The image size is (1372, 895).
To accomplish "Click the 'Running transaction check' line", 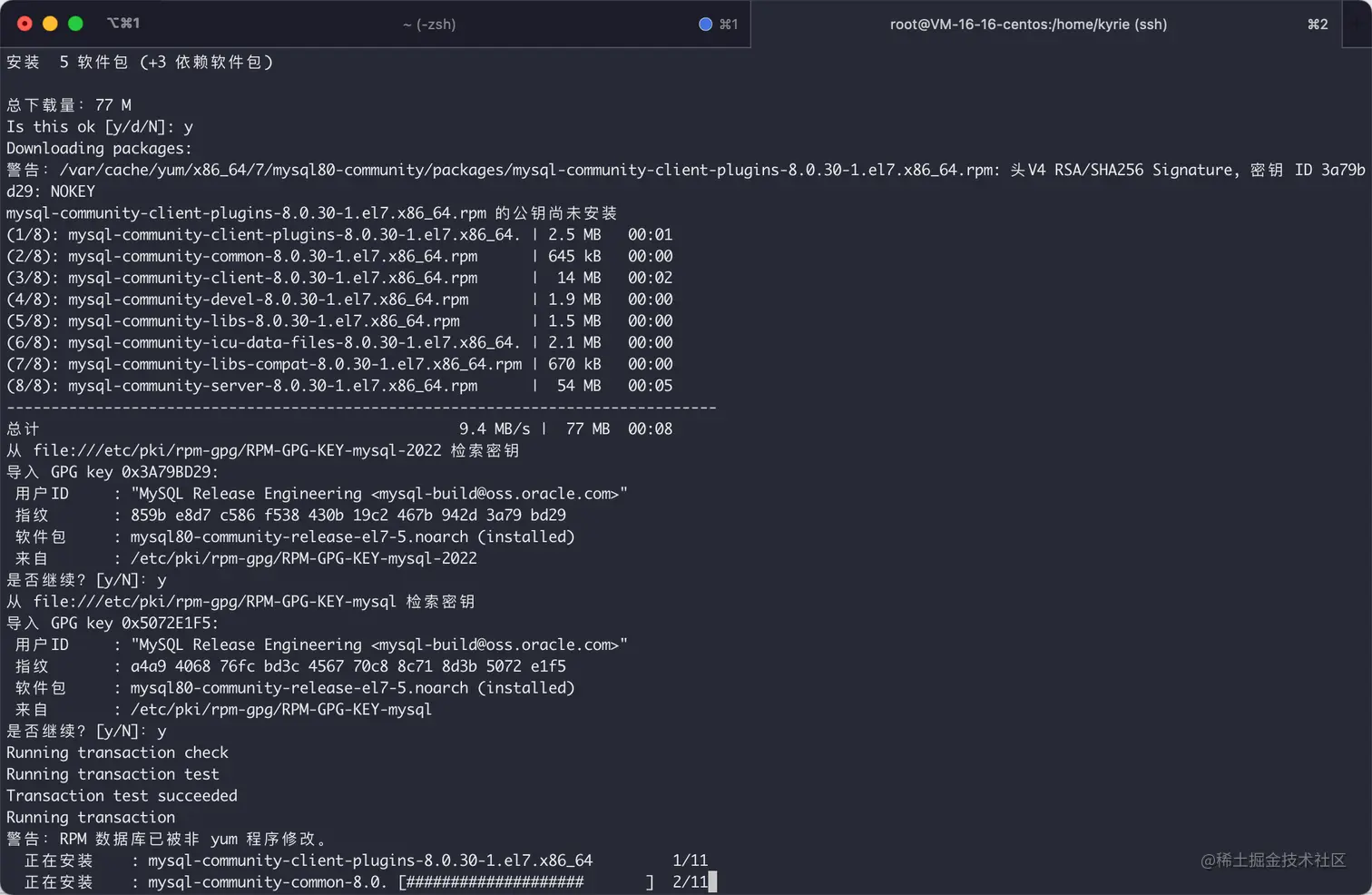I will click(x=118, y=752).
